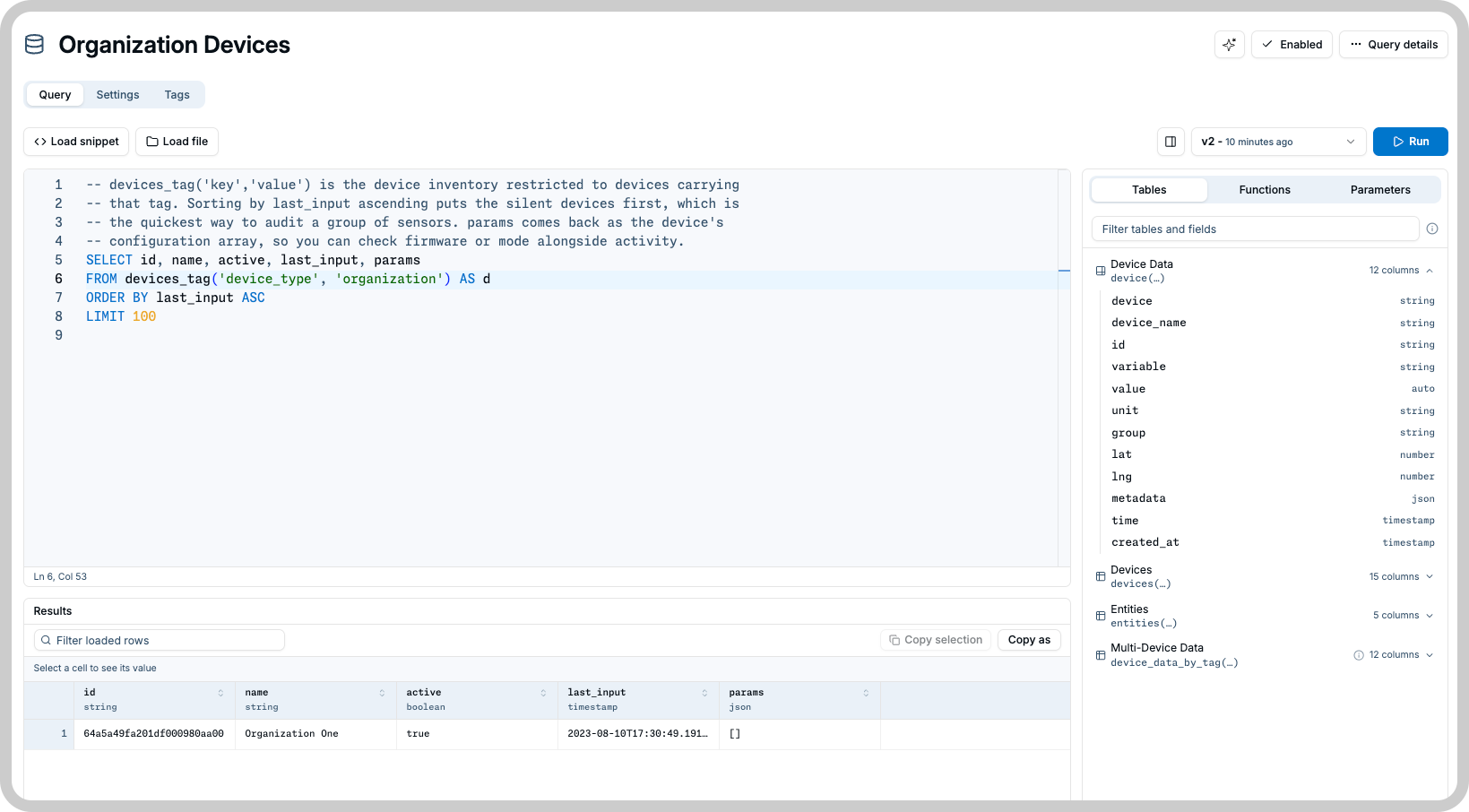
Task: Click the editor minimap scrollbar
Action: click(1065, 367)
